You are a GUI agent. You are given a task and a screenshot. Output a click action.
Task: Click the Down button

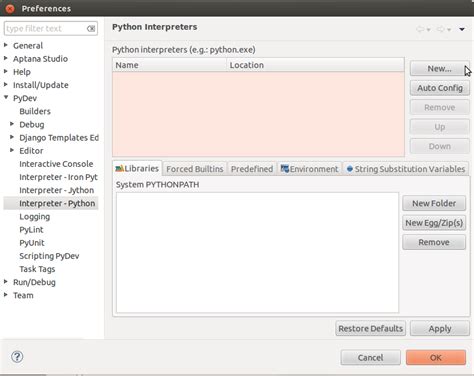(x=440, y=146)
